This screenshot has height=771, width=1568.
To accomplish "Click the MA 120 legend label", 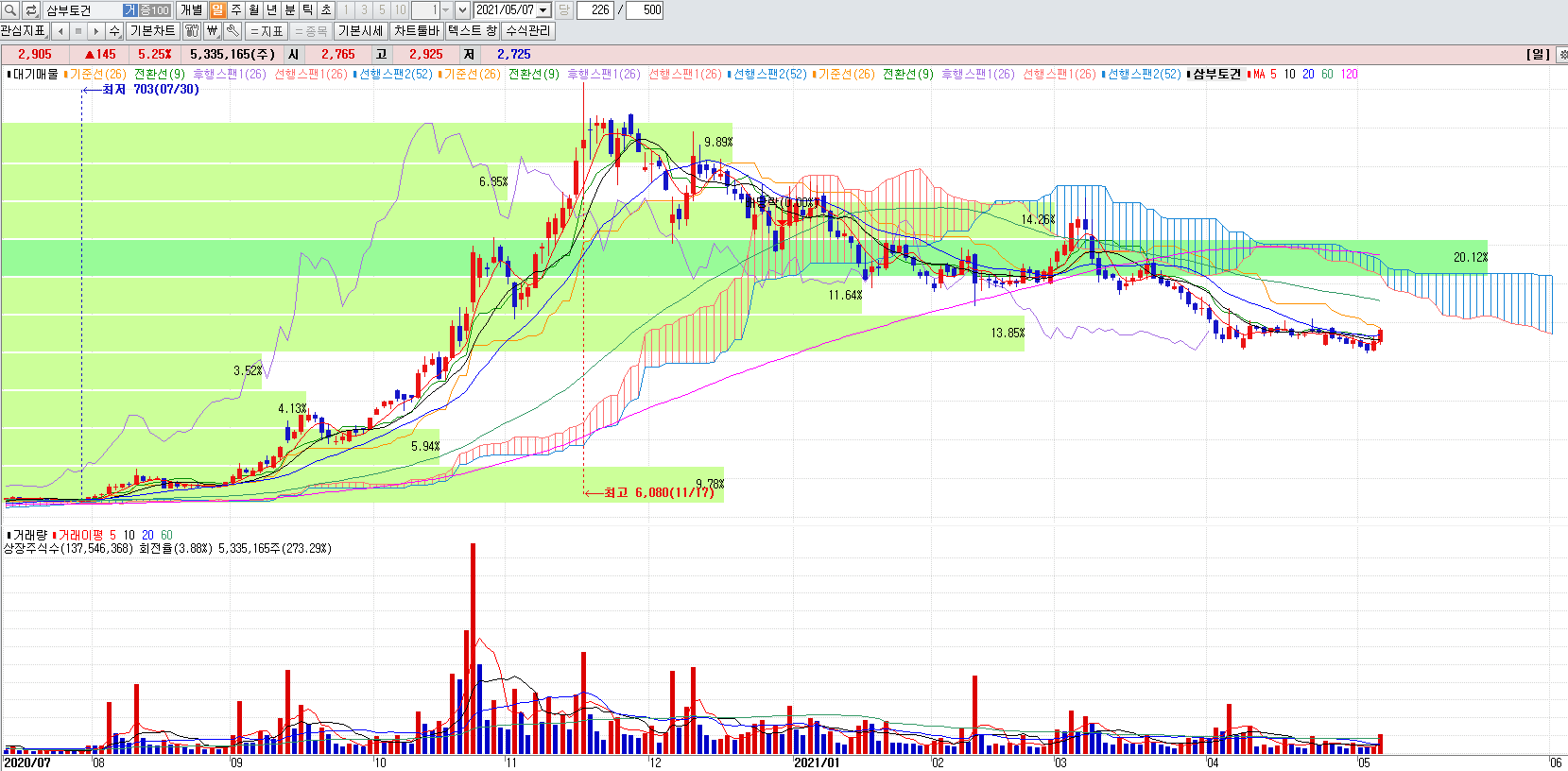I will coord(1349,74).
